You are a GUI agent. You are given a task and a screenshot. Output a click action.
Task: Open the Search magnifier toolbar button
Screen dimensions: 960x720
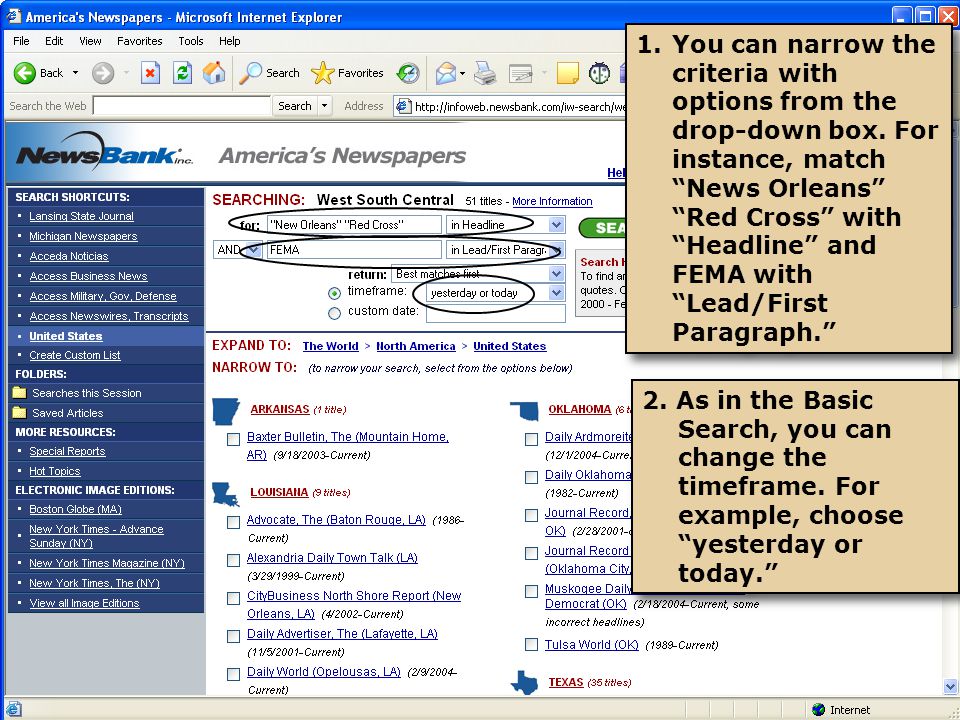(x=269, y=73)
